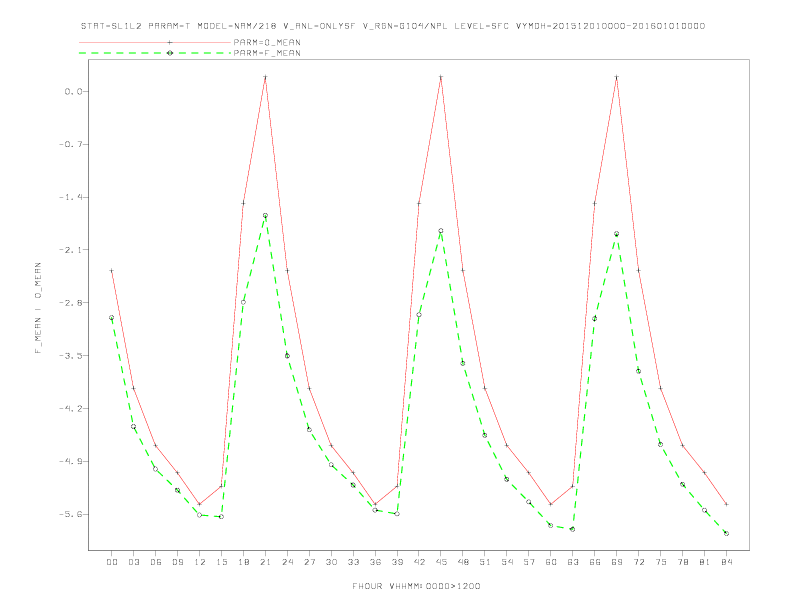The height and width of the screenshot is (612, 792).
Task: Click the x-axis tick label 09
Action: coord(177,562)
